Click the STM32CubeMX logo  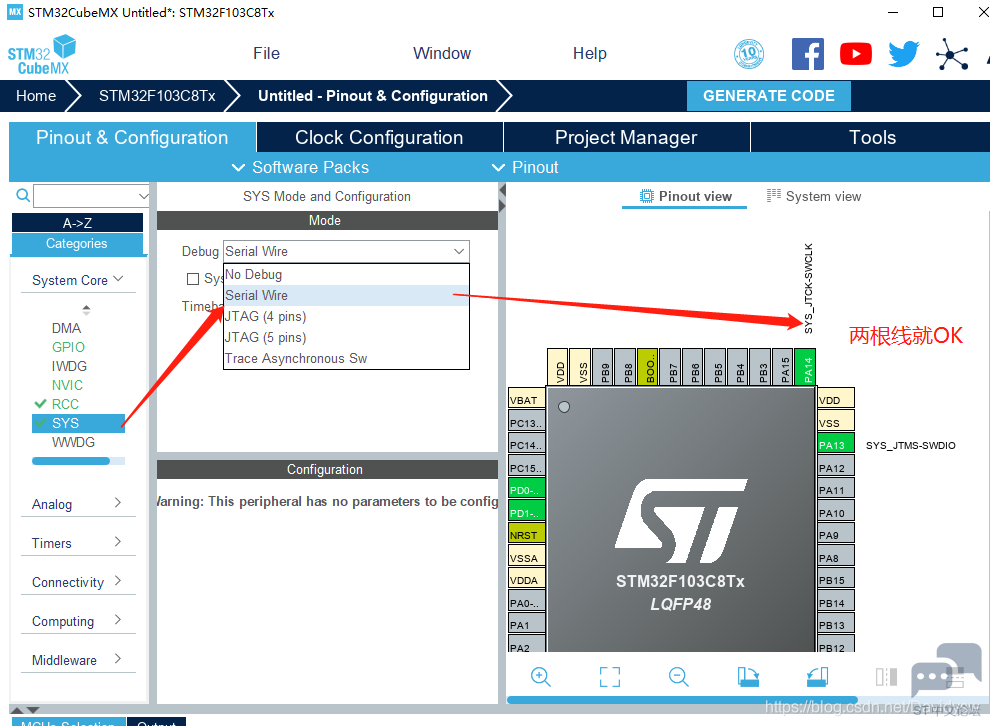42,56
